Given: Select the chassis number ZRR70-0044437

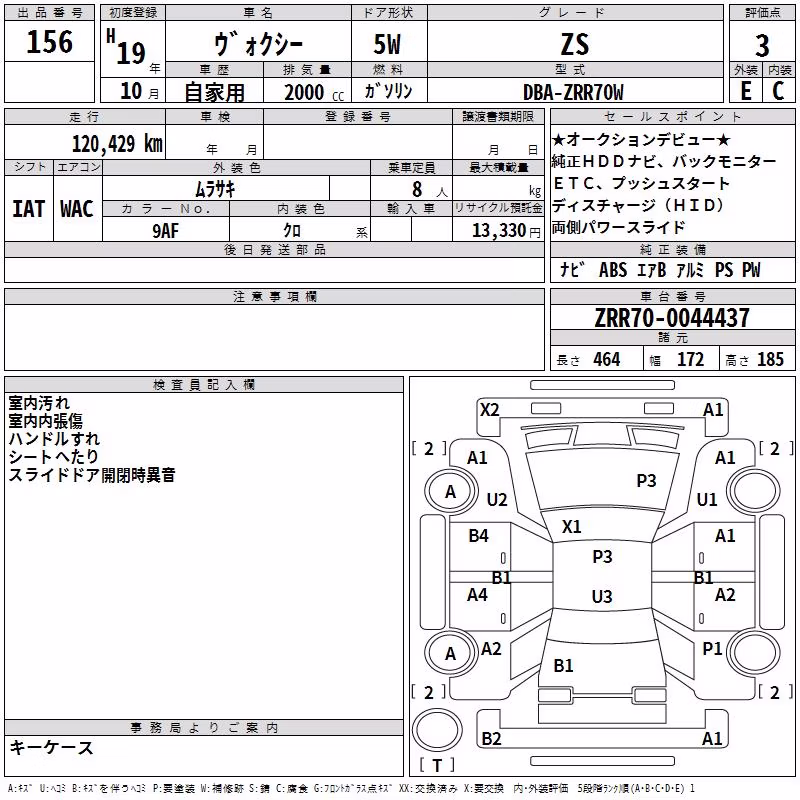Looking at the screenshot, I should pos(672,318).
